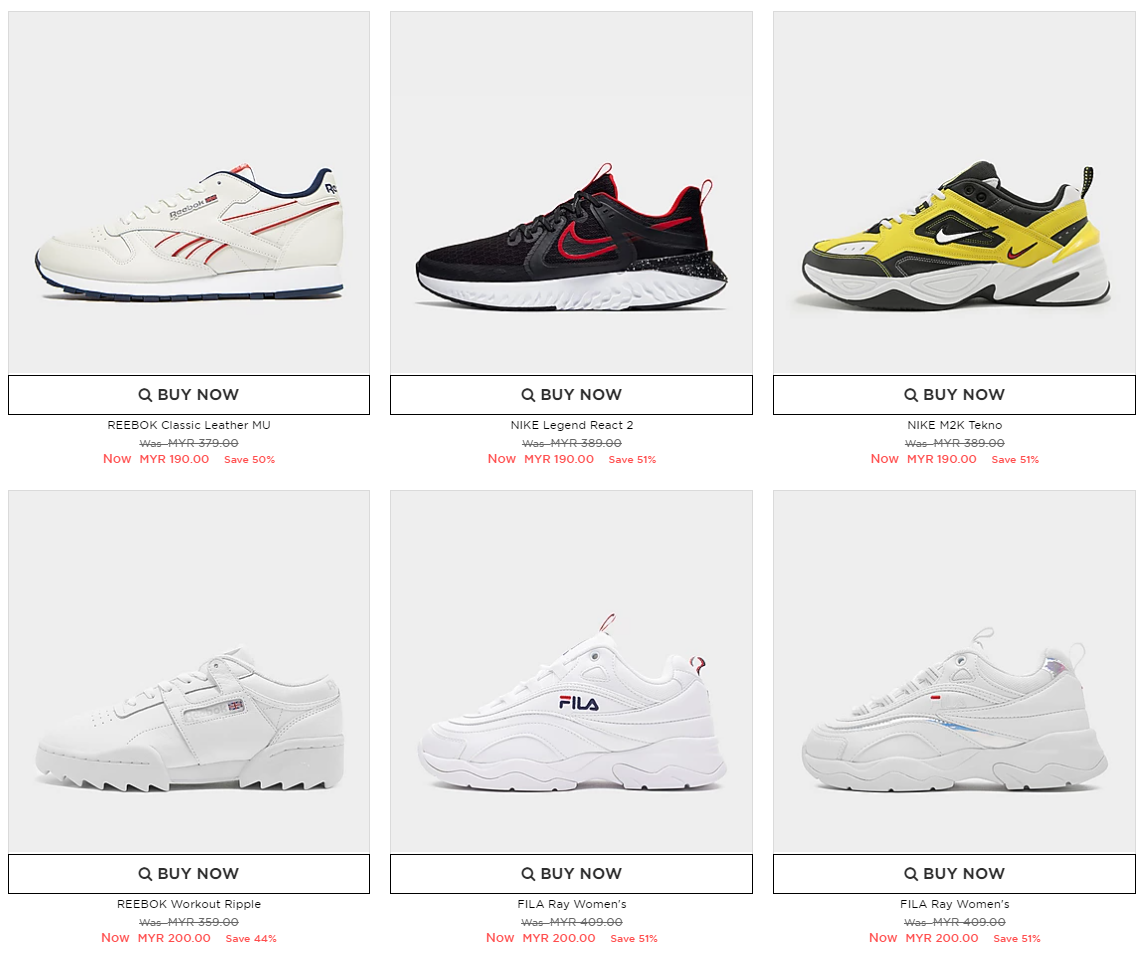The height and width of the screenshot is (953, 1143).
Task: Click Save 44% label on Reebok Workout Ripple
Action: (251, 938)
